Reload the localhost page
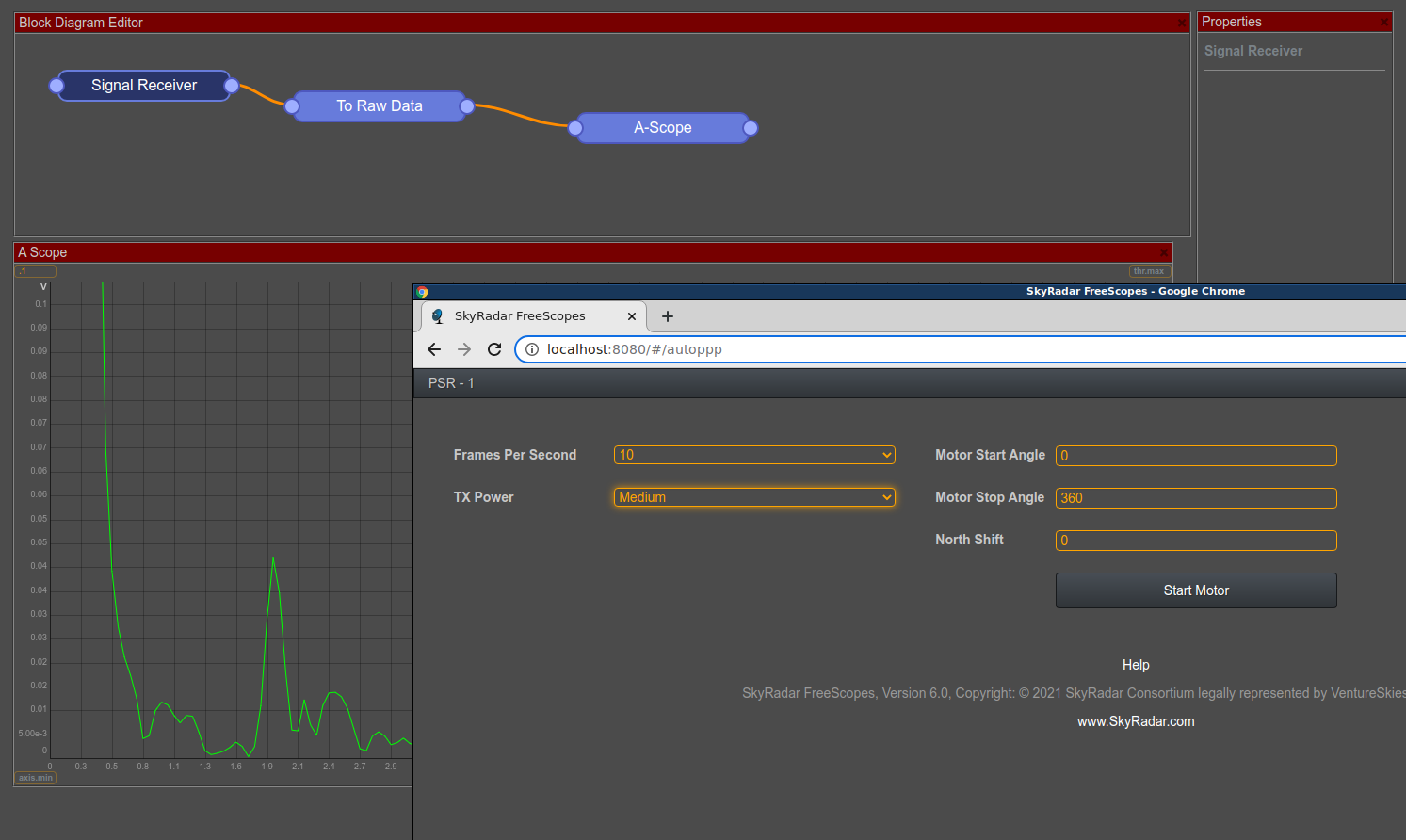This screenshot has height=840, width=1406. pyautogui.click(x=494, y=349)
